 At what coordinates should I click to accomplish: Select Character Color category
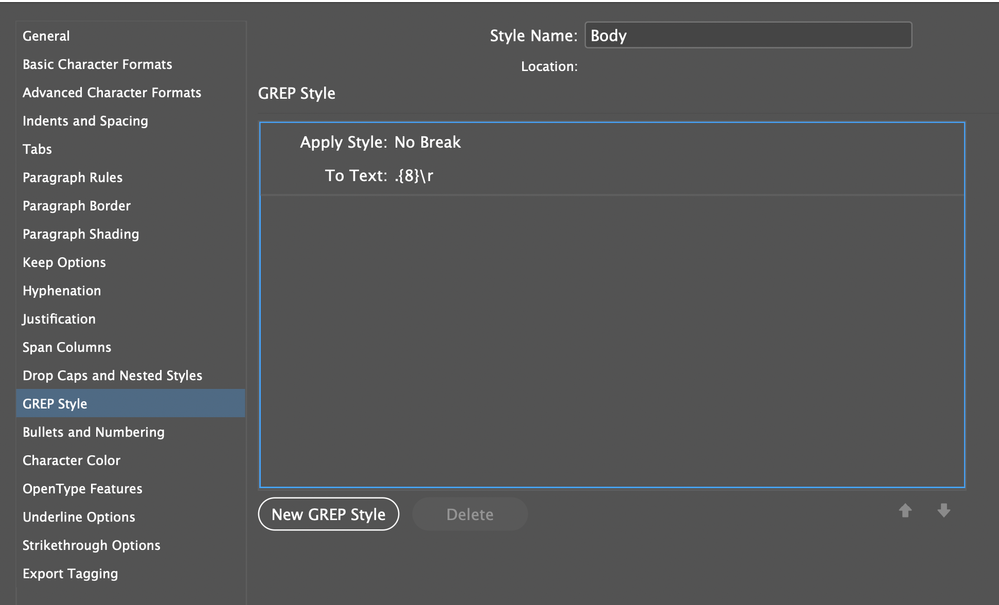pos(131,460)
